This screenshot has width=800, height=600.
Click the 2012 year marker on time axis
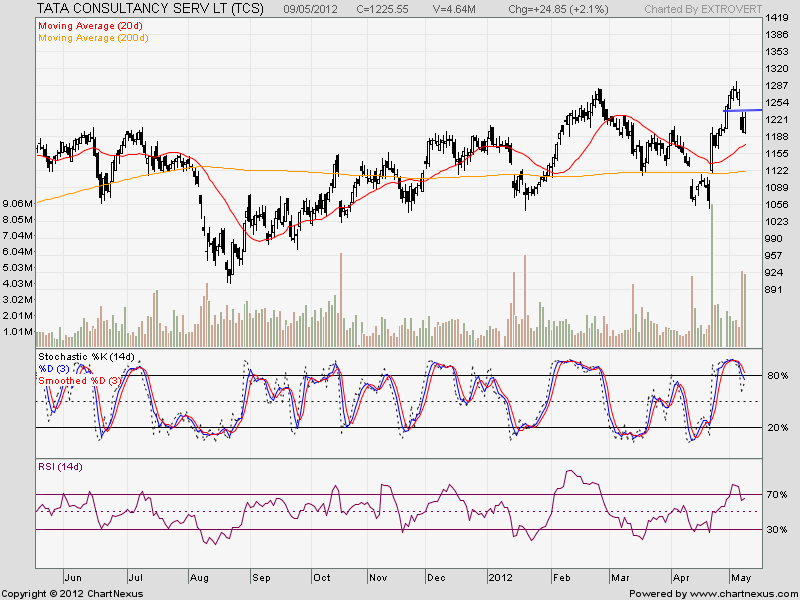click(x=501, y=578)
